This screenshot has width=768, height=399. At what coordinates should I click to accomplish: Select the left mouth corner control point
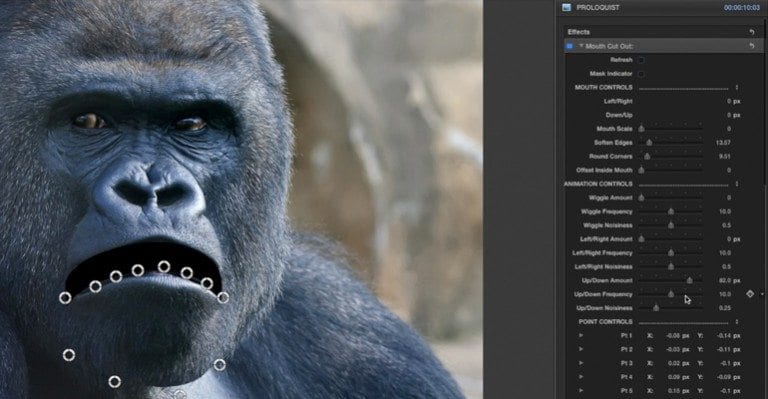pos(65,298)
